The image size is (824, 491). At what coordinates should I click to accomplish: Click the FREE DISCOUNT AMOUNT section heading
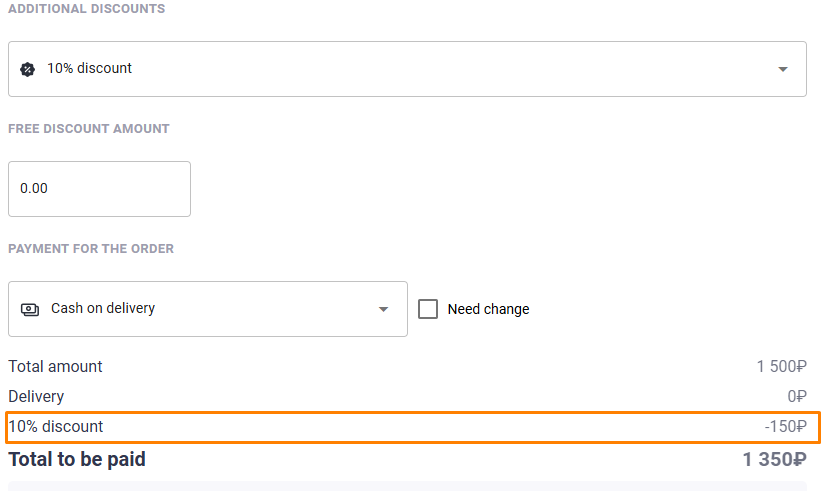point(89,129)
